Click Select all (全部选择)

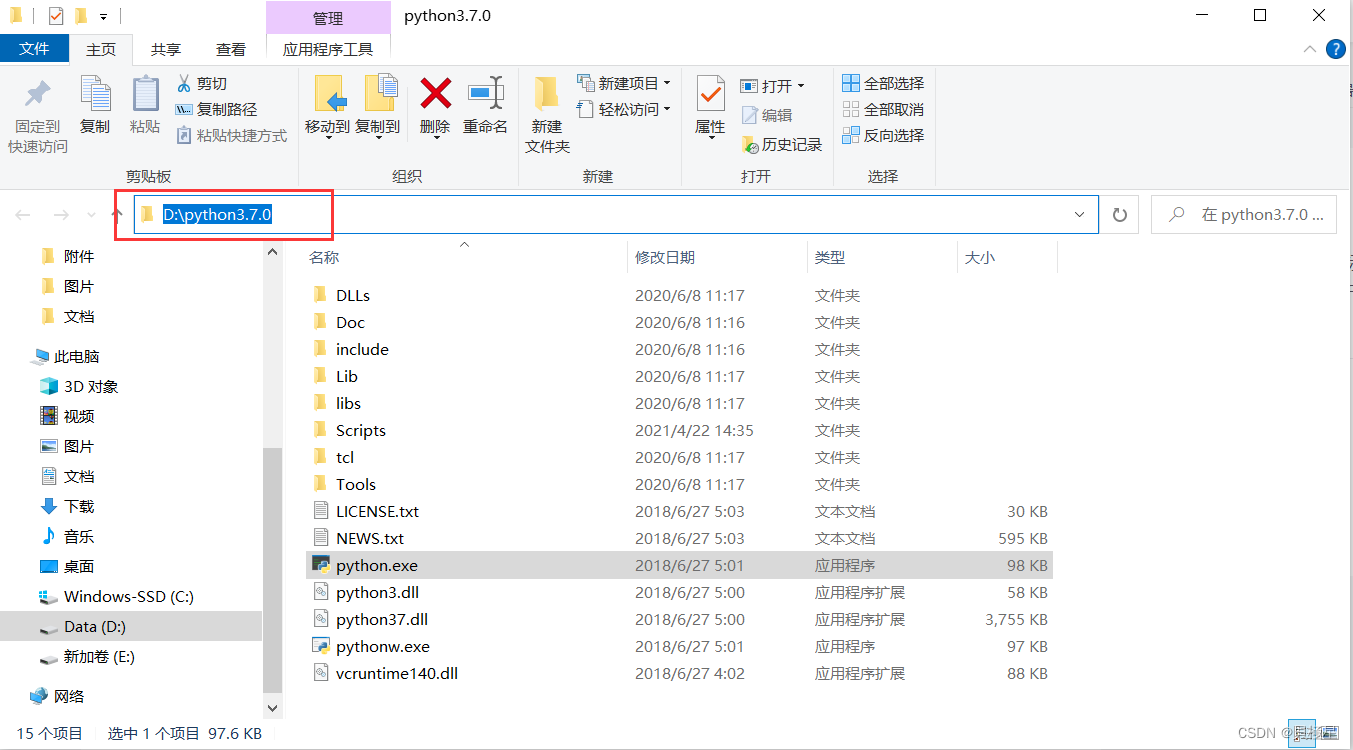tap(883, 83)
